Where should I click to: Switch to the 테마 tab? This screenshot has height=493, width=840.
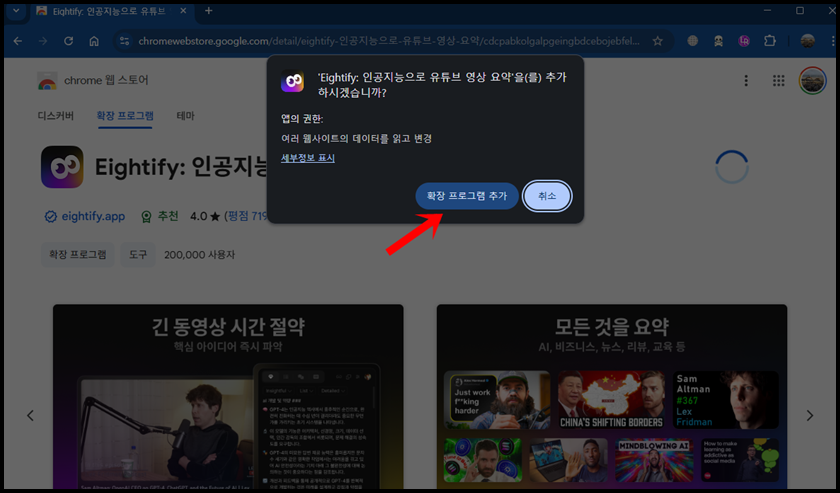coord(185,116)
